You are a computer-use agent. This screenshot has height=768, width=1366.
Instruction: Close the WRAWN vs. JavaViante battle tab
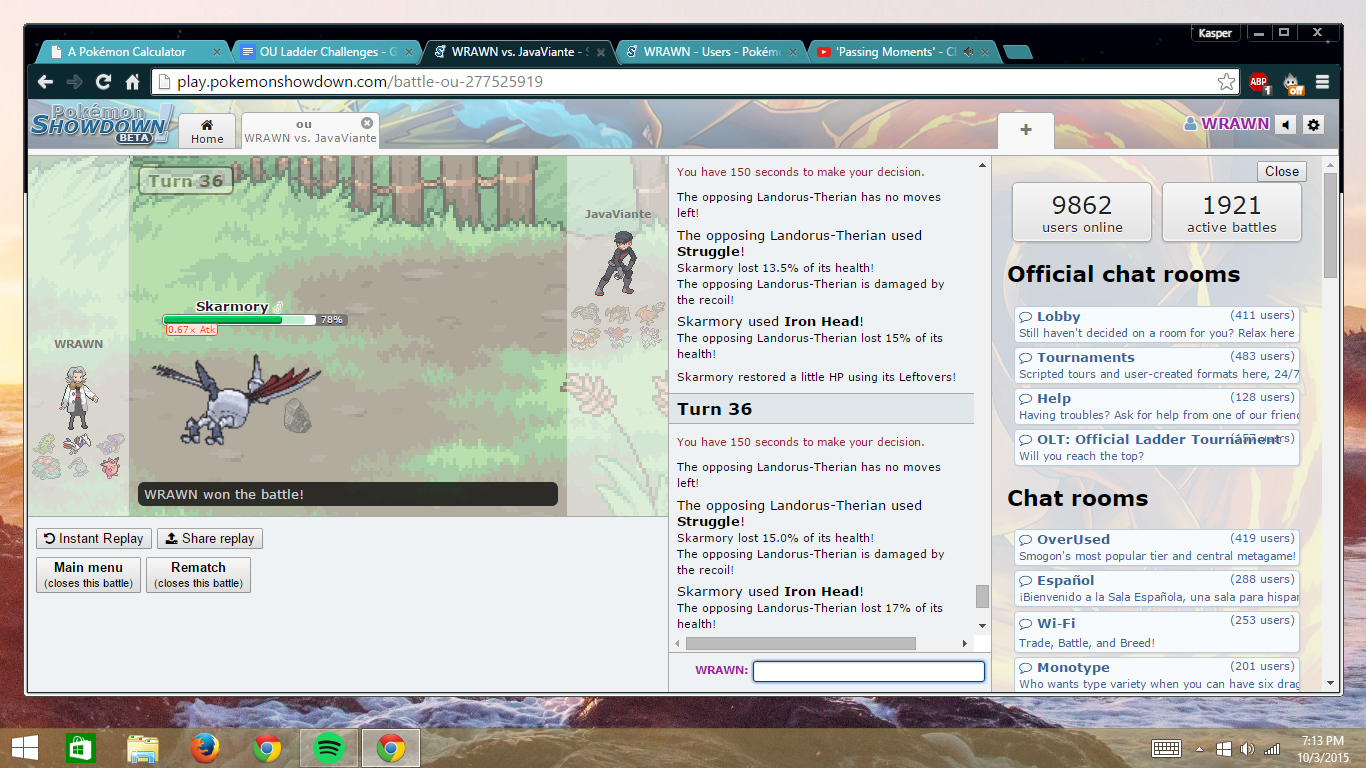tap(367, 123)
